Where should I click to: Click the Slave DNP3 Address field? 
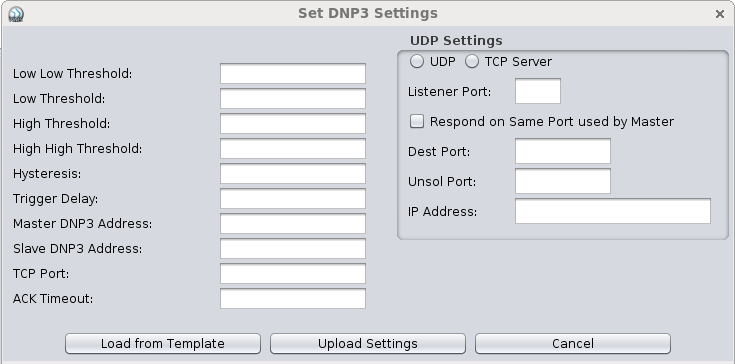point(293,249)
